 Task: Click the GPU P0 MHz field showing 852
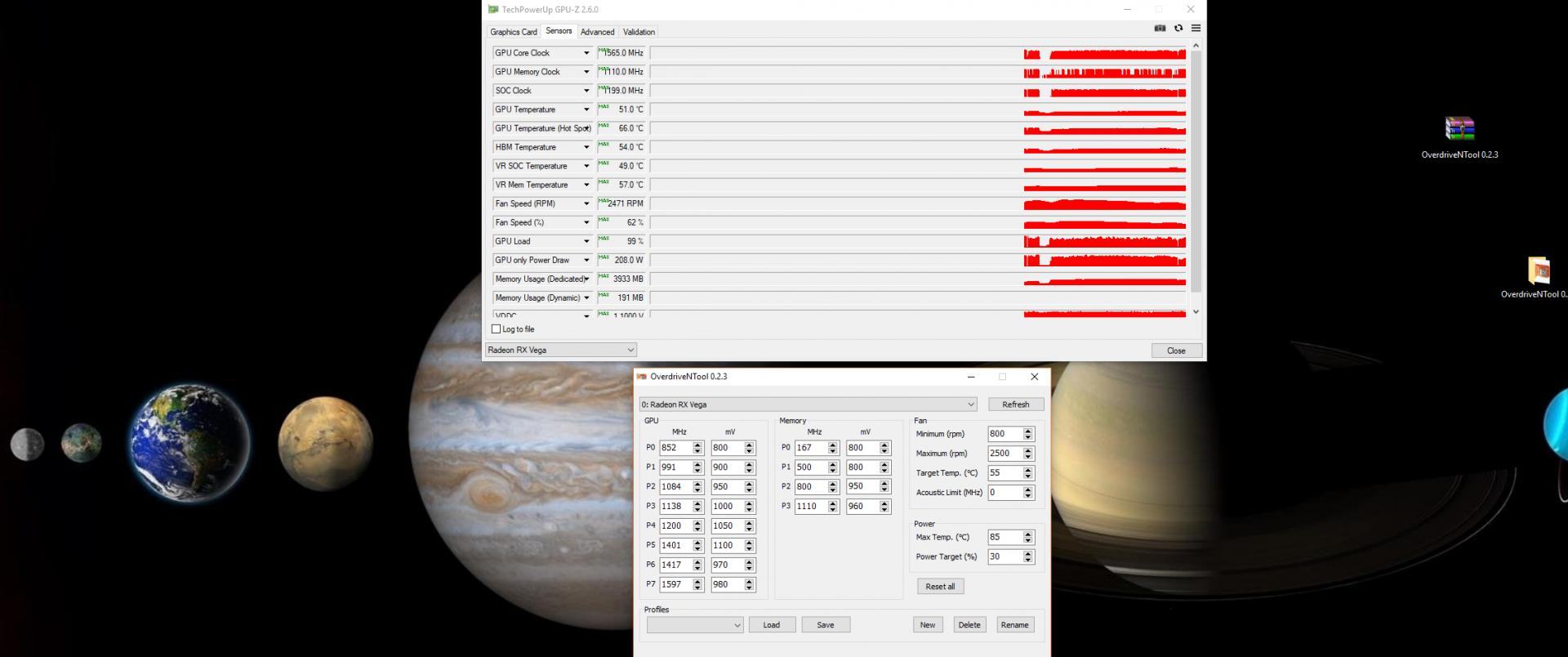point(675,448)
